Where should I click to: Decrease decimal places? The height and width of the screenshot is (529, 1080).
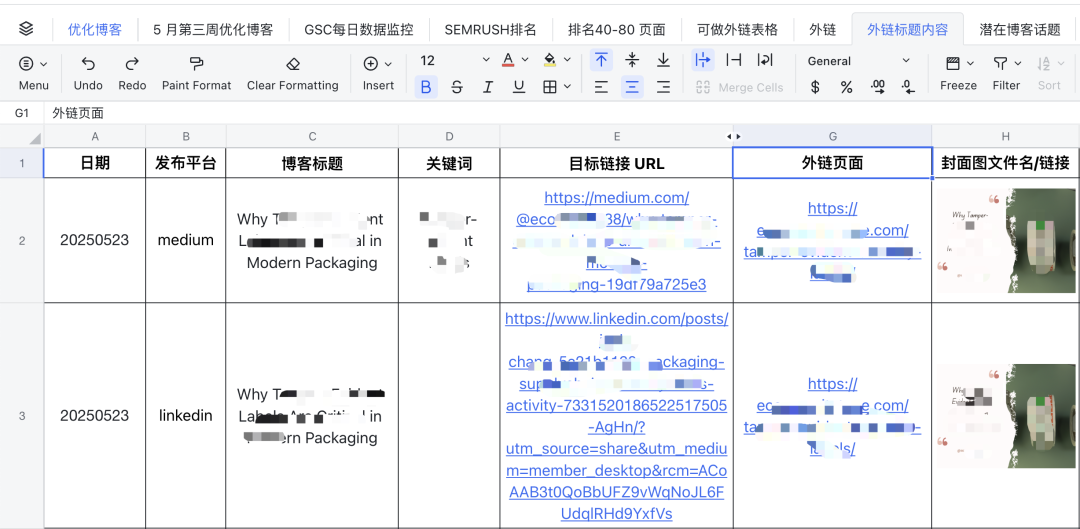908,87
